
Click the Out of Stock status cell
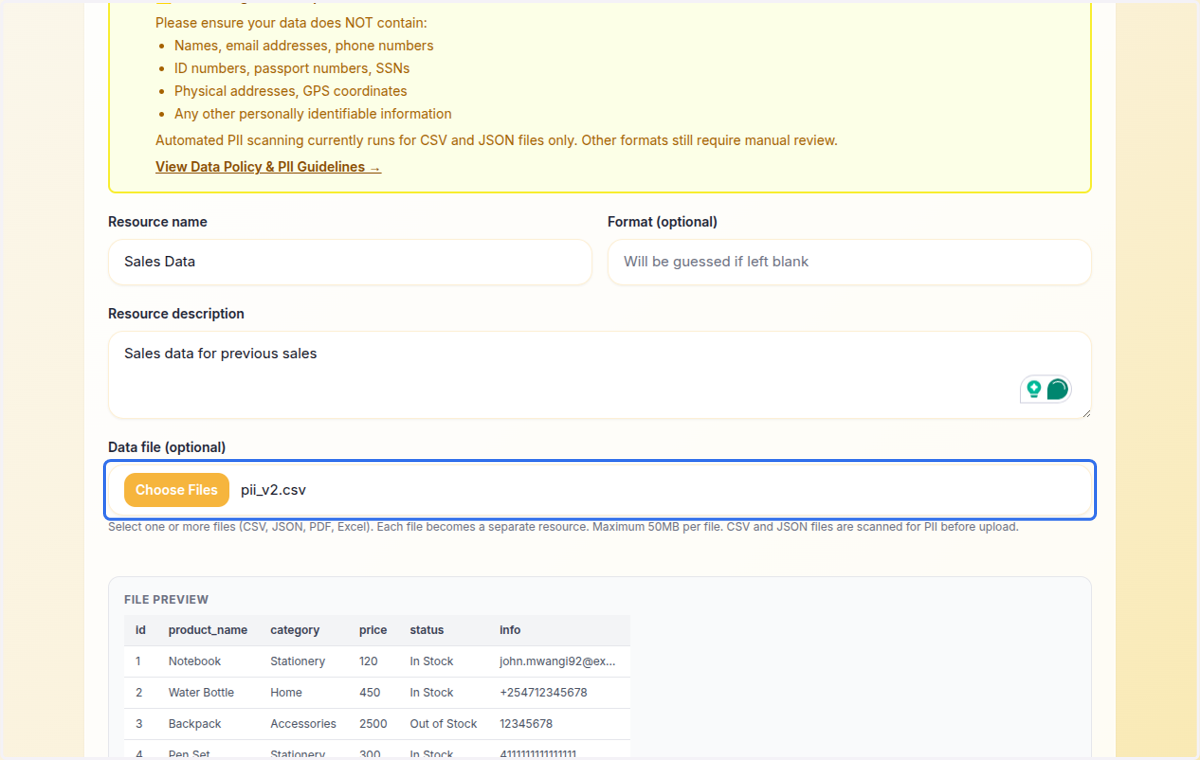click(x=444, y=723)
